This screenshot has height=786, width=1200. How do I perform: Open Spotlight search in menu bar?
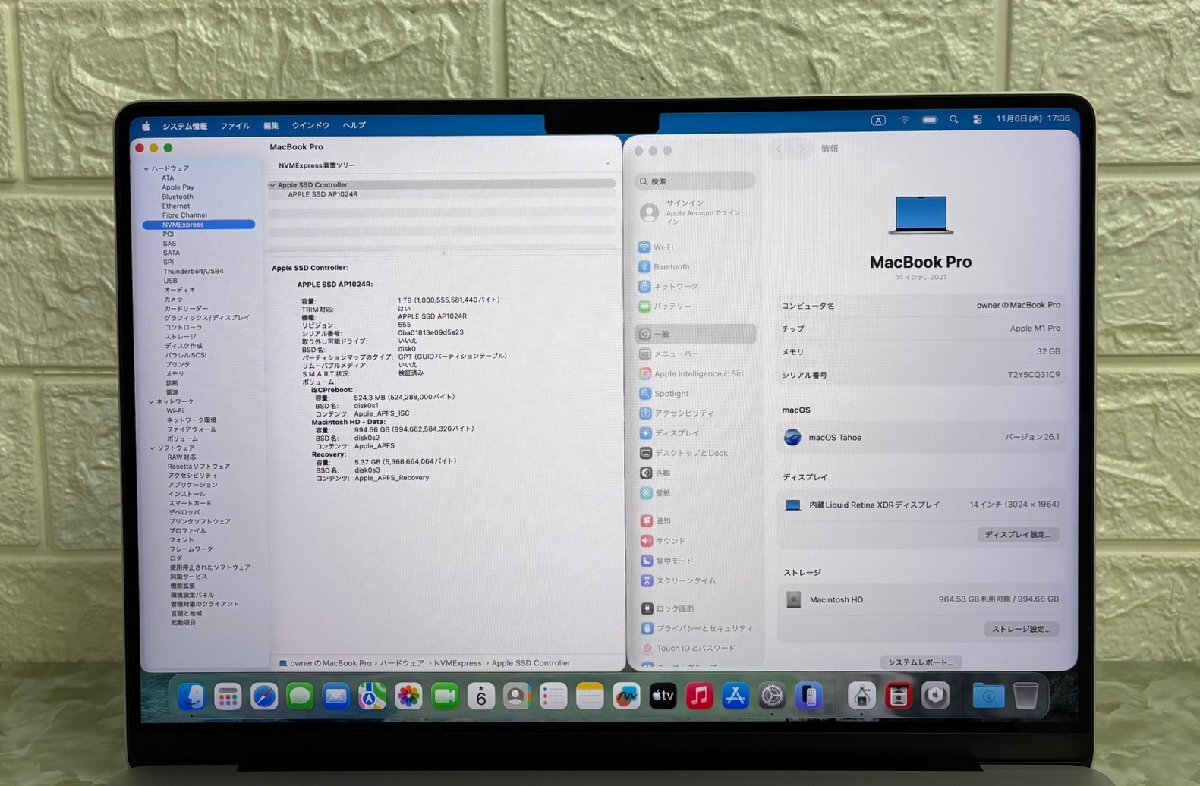pyautogui.click(x=955, y=119)
